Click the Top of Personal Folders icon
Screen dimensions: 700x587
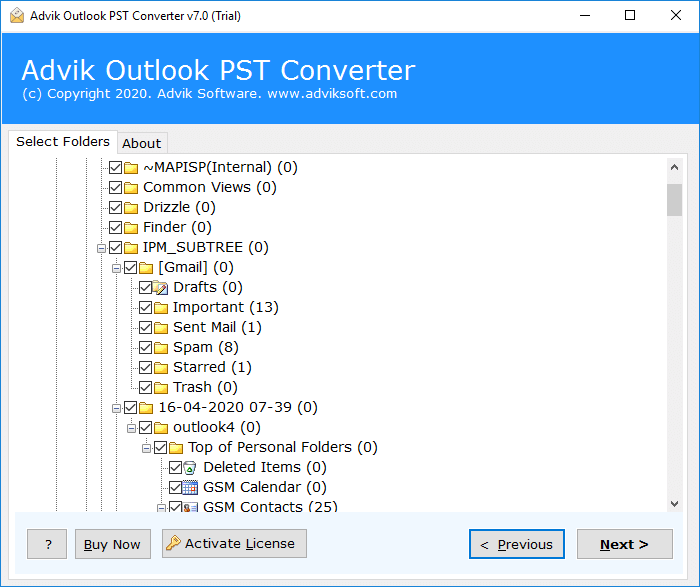[x=176, y=448]
